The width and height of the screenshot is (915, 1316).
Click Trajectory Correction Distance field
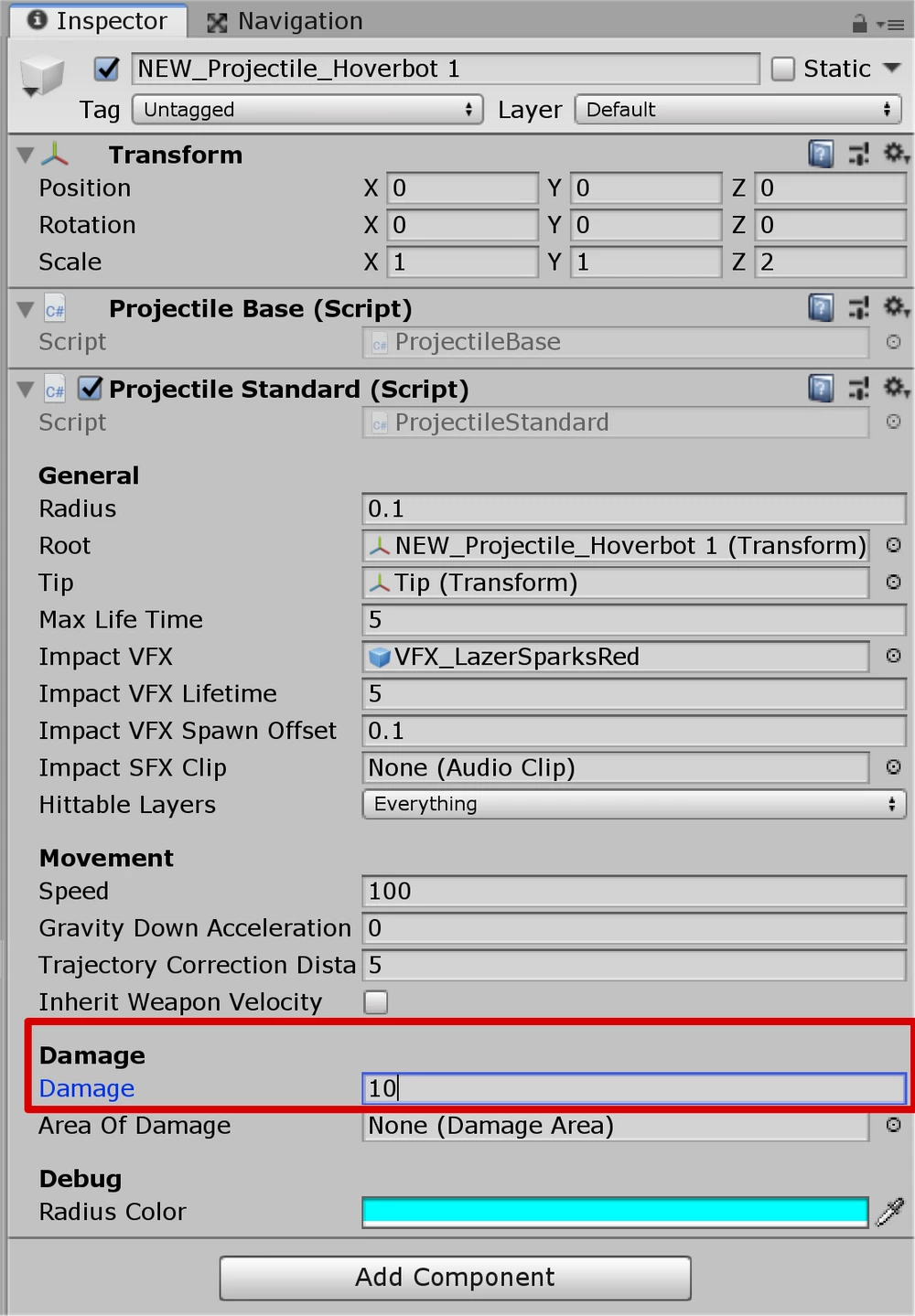point(634,965)
